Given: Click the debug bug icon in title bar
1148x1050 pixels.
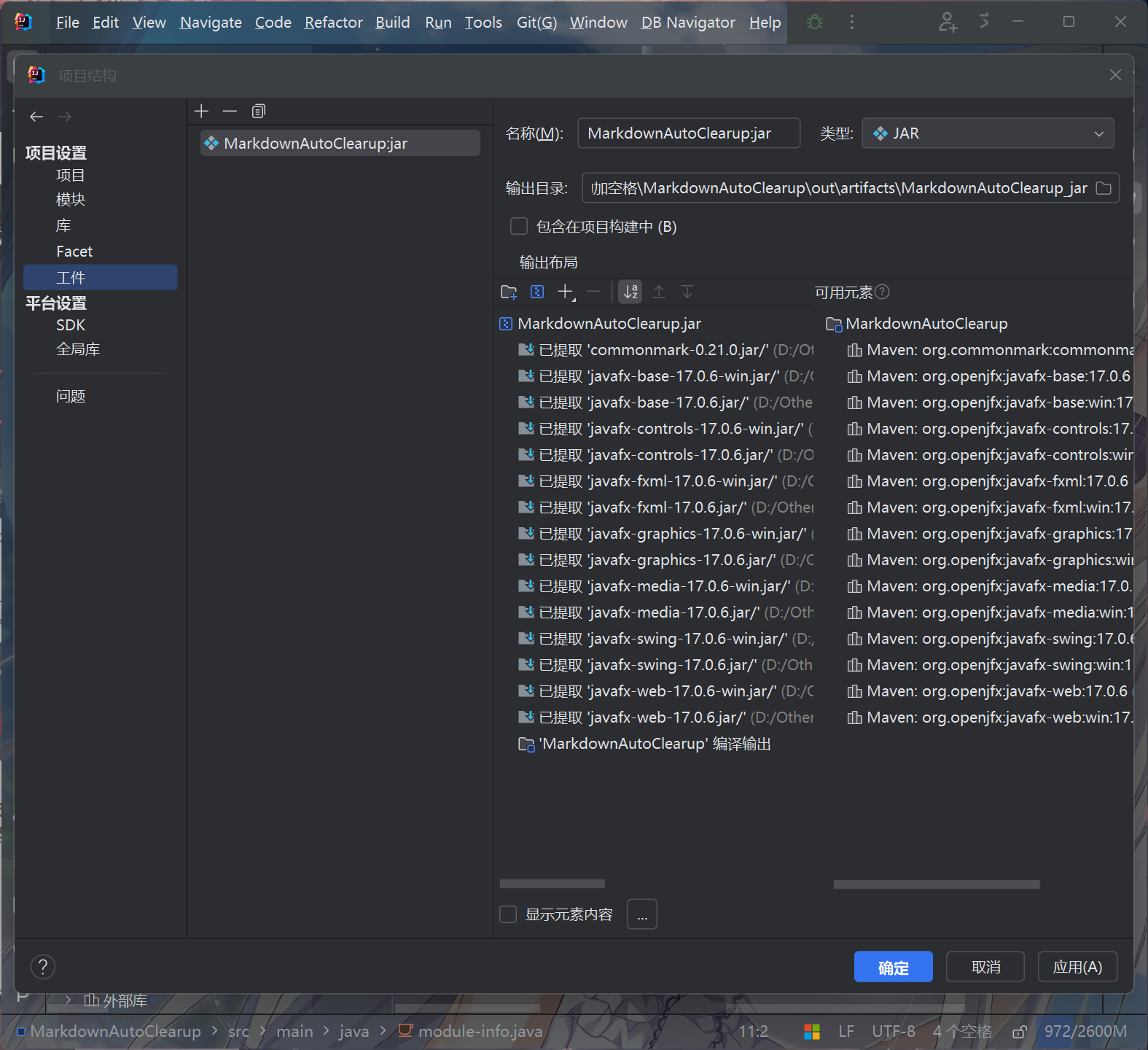Looking at the screenshot, I should click(x=815, y=23).
